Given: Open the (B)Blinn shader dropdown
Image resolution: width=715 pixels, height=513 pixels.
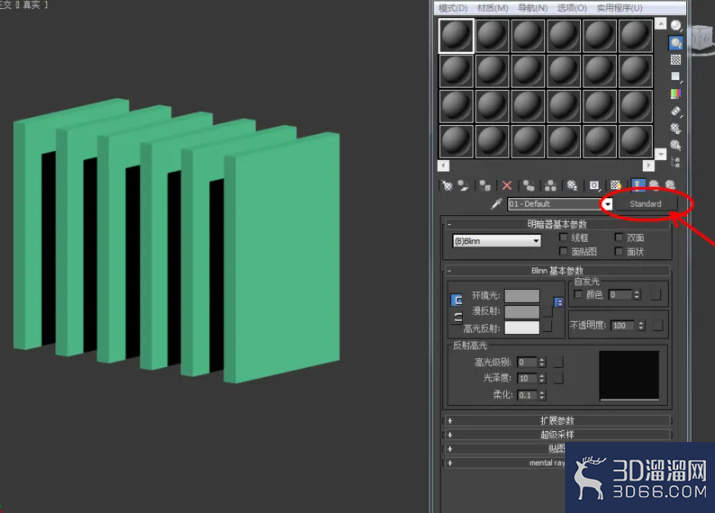Looking at the screenshot, I should [497, 241].
